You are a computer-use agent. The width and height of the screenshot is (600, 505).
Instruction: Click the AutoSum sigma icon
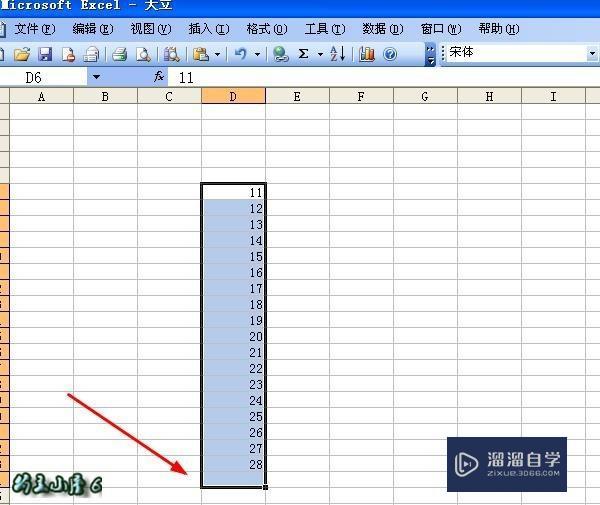303,54
